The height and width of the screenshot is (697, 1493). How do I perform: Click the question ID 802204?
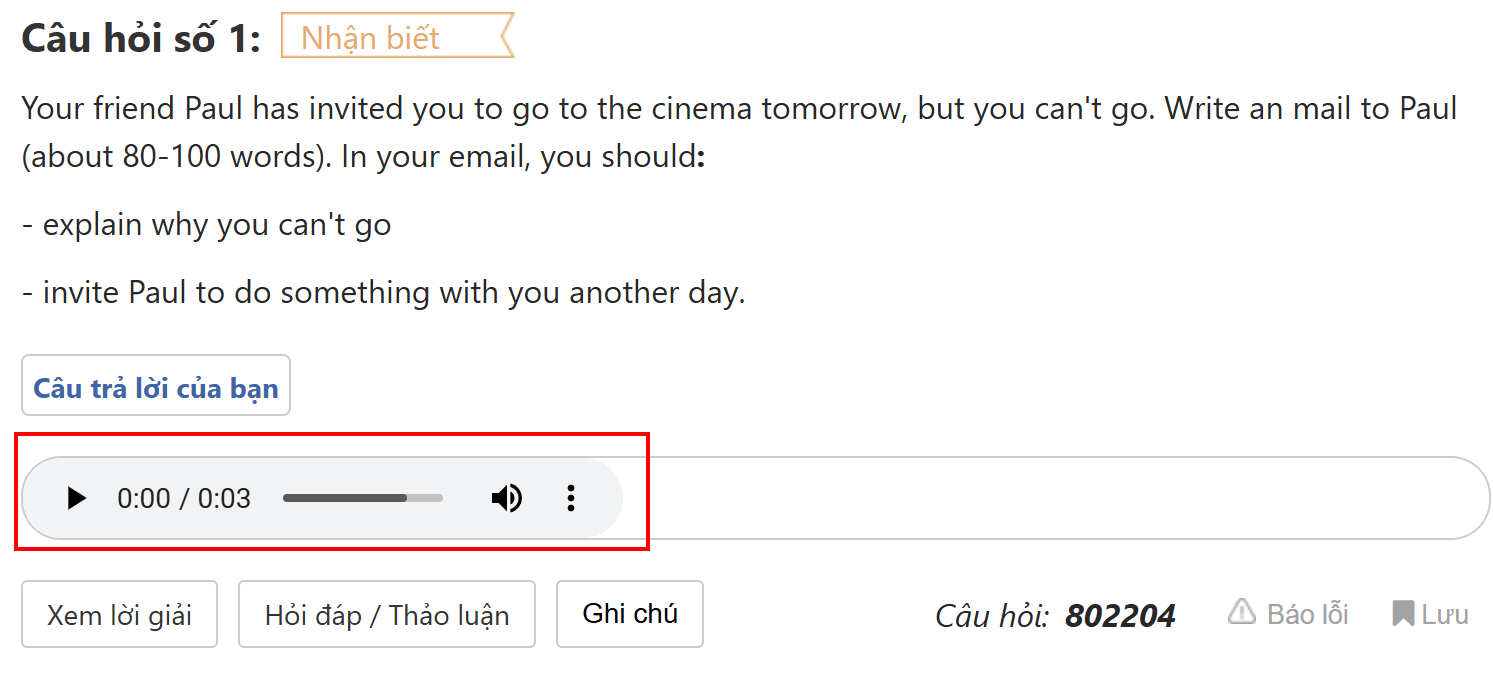point(1120,616)
